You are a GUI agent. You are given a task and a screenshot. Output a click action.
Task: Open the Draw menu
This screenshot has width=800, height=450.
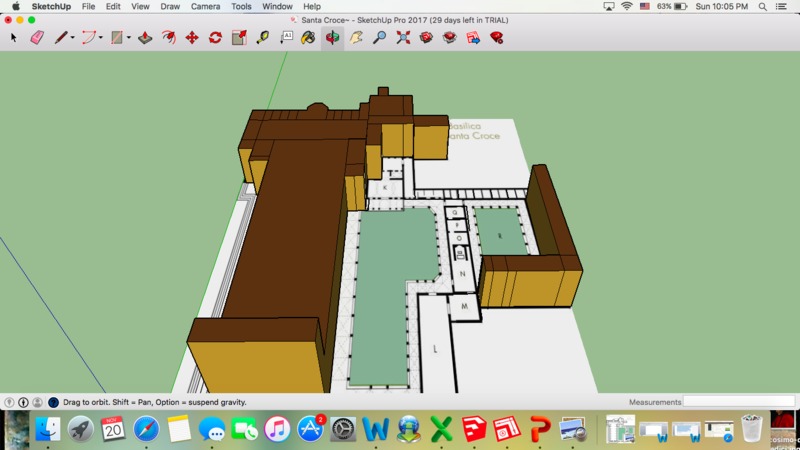pos(170,7)
